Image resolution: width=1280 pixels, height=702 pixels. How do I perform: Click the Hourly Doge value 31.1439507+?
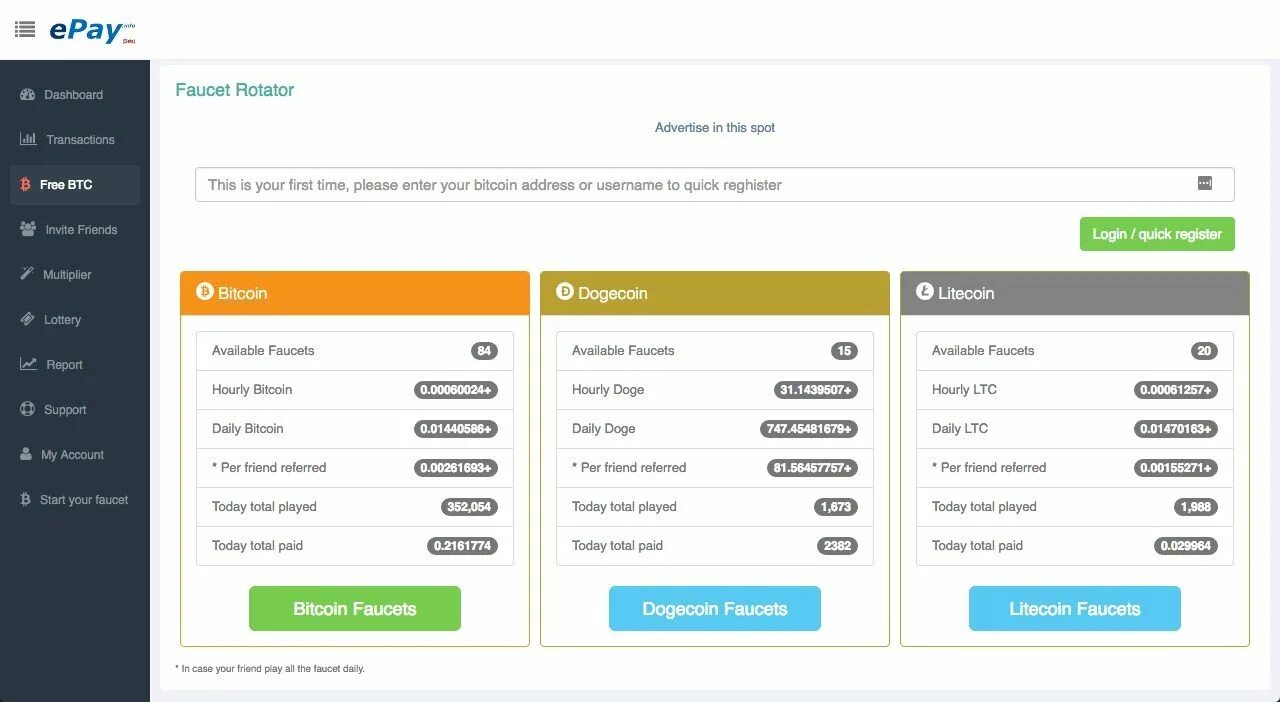(x=816, y=390)
